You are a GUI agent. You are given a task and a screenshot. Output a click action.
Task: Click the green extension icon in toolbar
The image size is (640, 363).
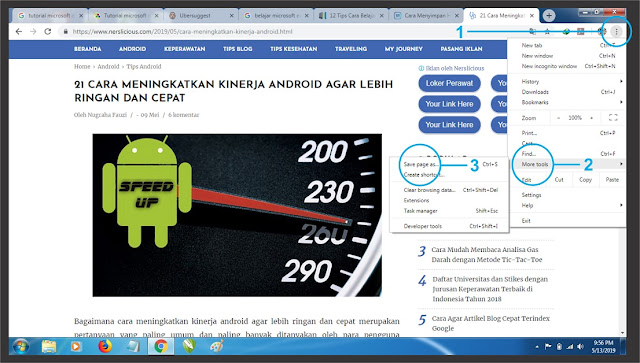566,31
